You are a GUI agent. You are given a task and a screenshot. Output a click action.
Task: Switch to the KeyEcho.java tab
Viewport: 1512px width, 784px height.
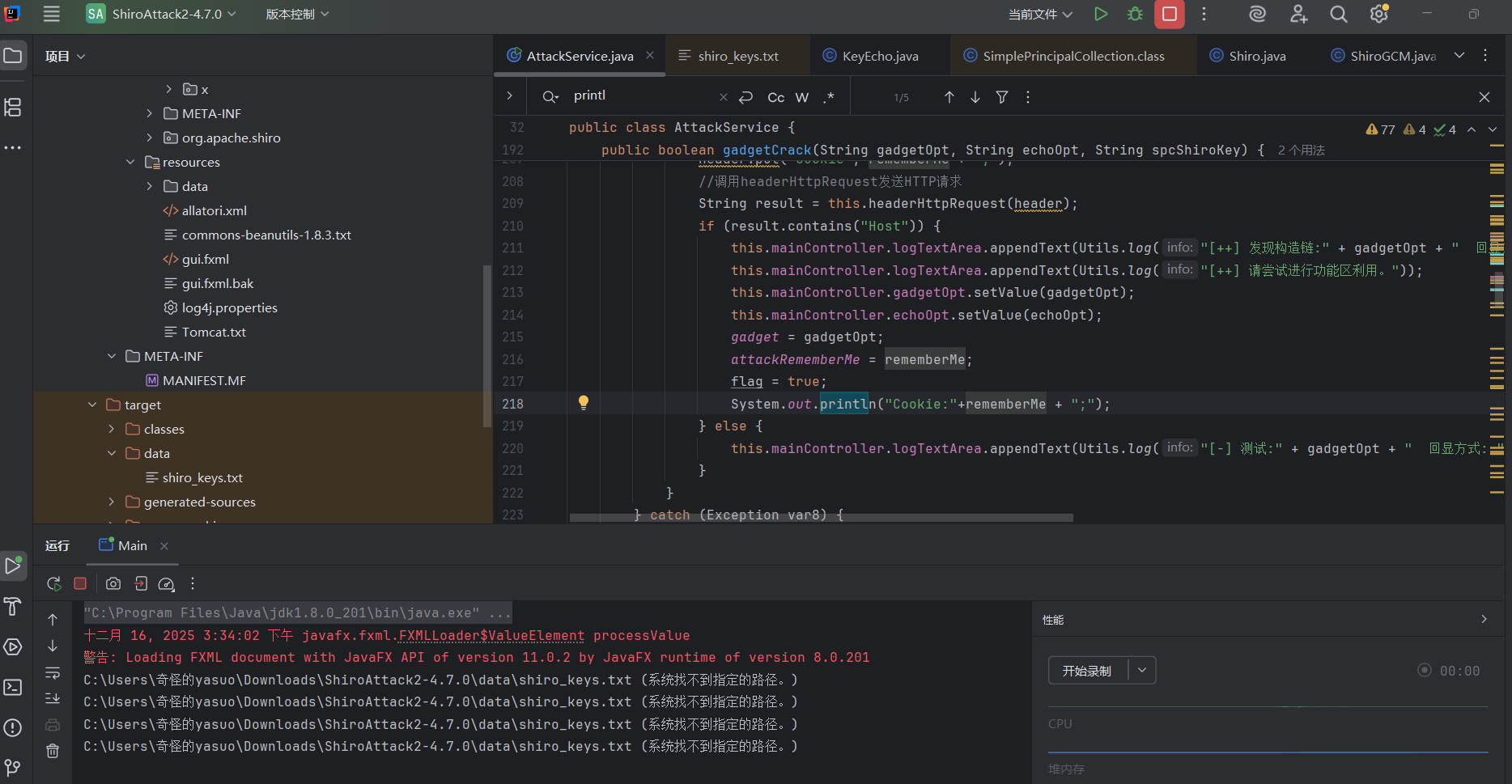coord(879,56)
